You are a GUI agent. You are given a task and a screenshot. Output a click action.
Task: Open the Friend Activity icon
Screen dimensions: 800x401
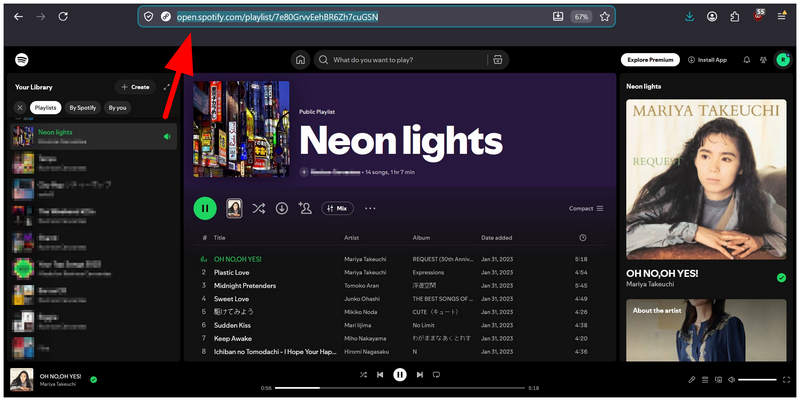pyautogui.click(x=763, y=60)
